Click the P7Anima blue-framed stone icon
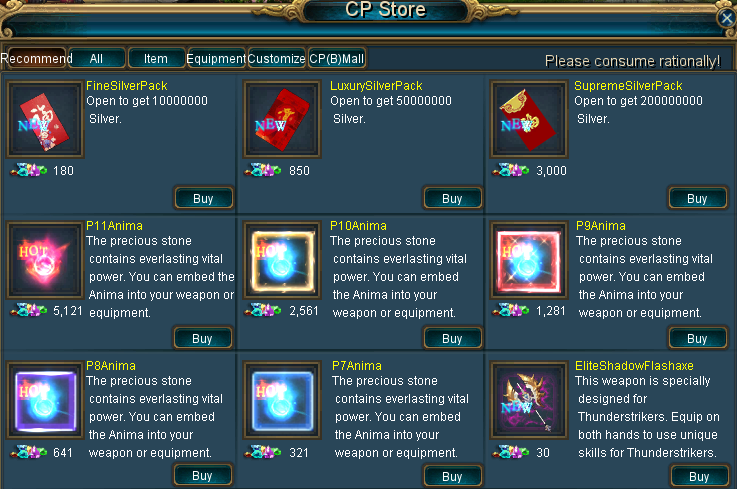737x489 pixels. [x=282, y=400]
